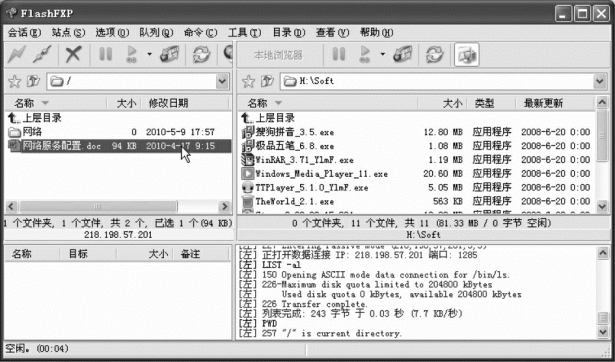Expand the H:\Soft local path dropdown
The width and height of the screenshot is (615, 362).
click(x=600, y=82)
